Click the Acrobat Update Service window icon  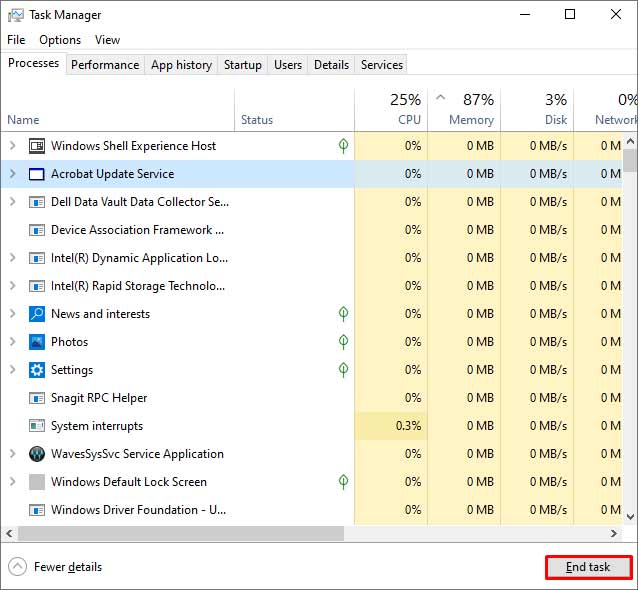[x=37, y=174]
